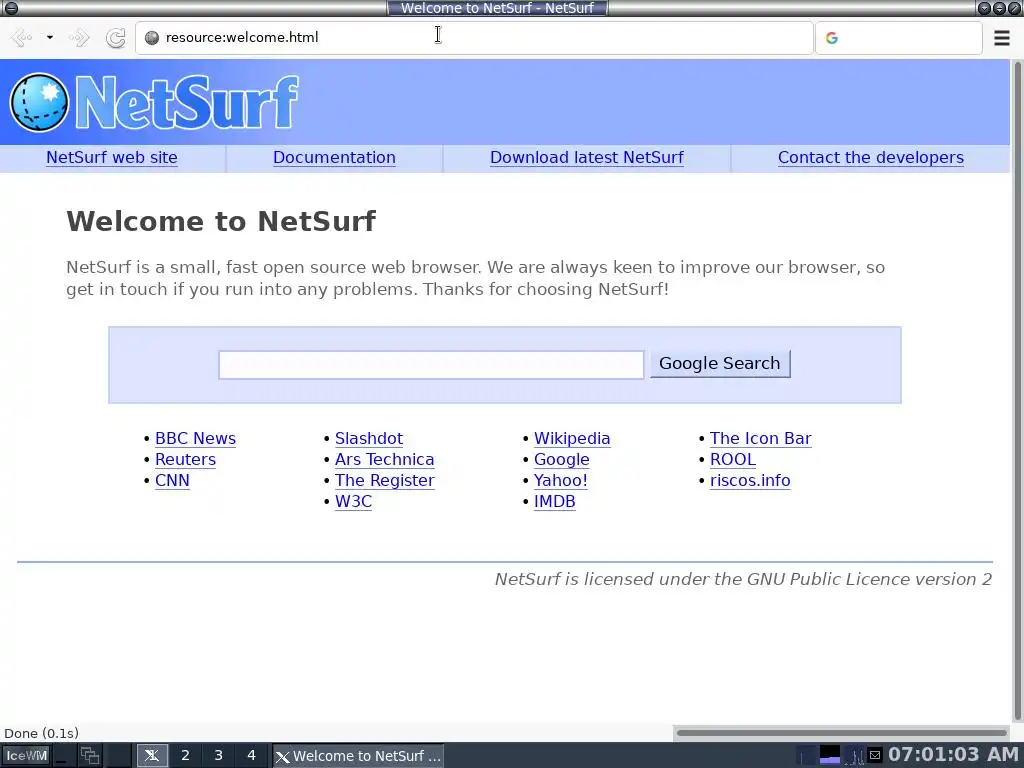
Task: Focus the toolbar web search field
Action: (x=899, y=38)
